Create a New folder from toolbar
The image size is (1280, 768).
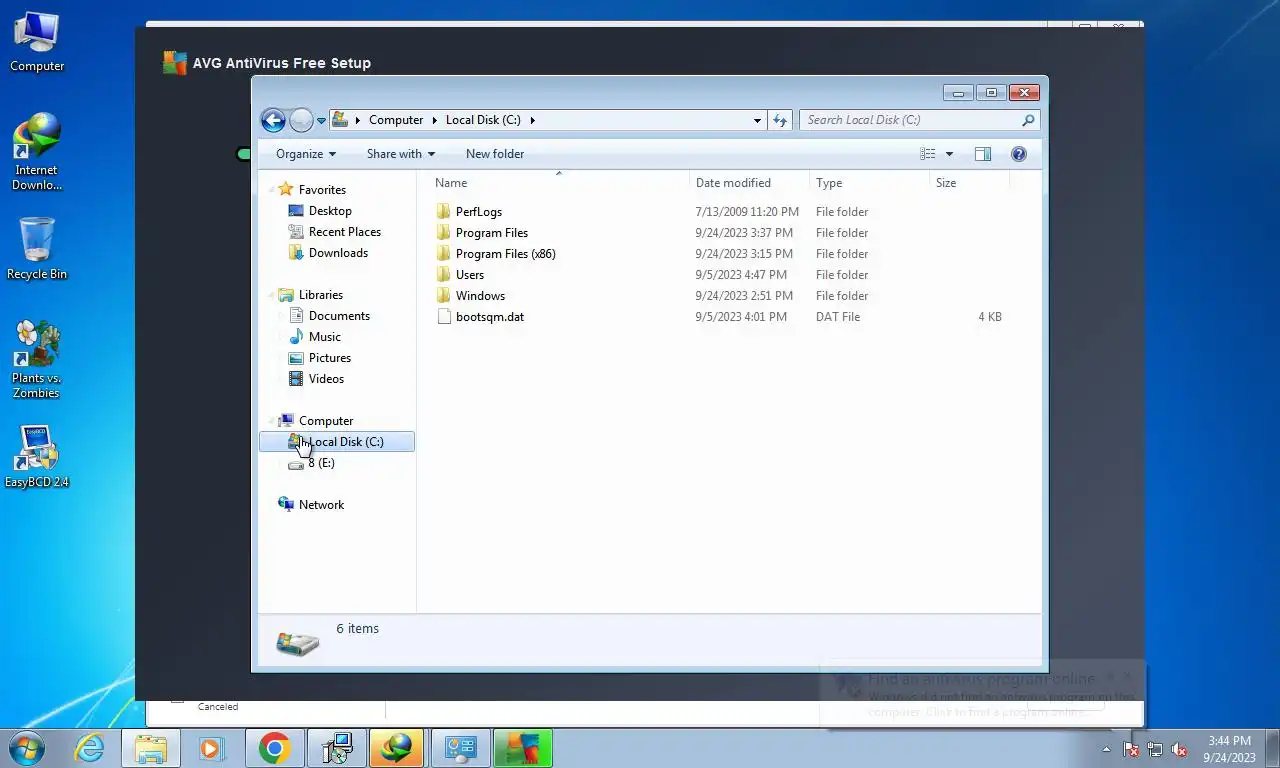(495, 154)
